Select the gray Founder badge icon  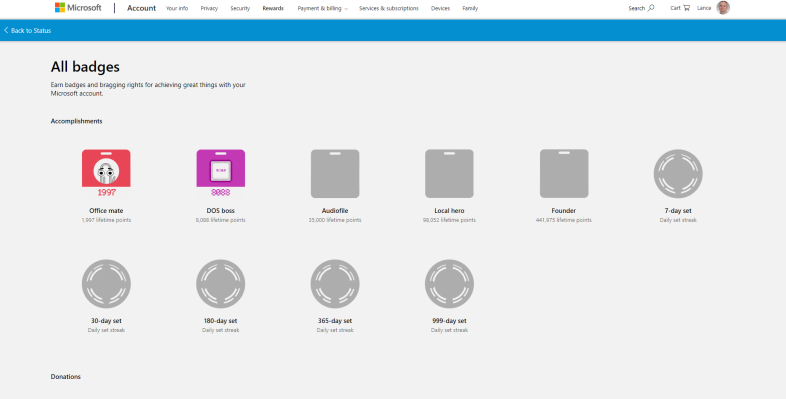pyautogui.click(x=564, y=173)
